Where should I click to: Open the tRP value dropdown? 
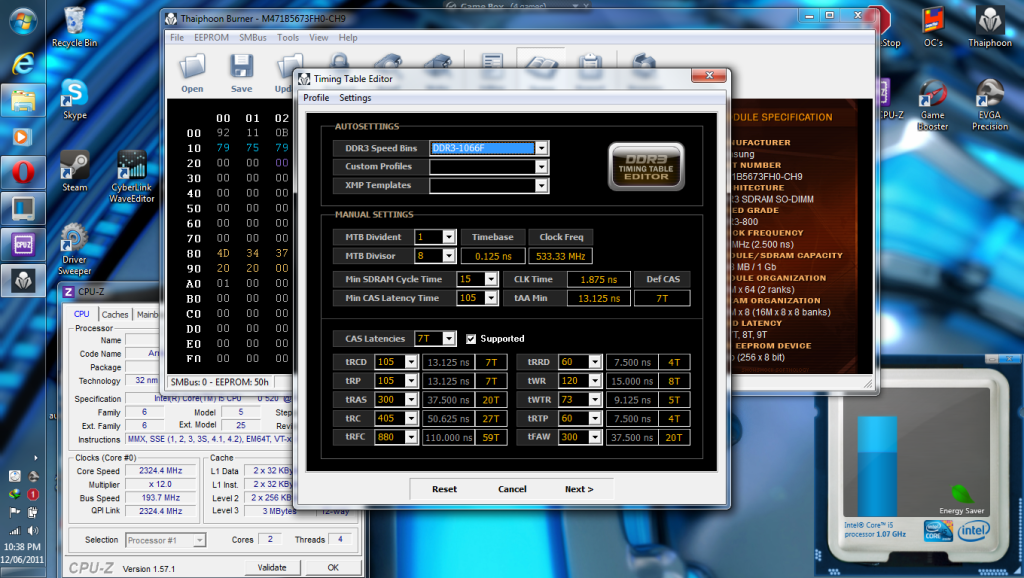411,381
